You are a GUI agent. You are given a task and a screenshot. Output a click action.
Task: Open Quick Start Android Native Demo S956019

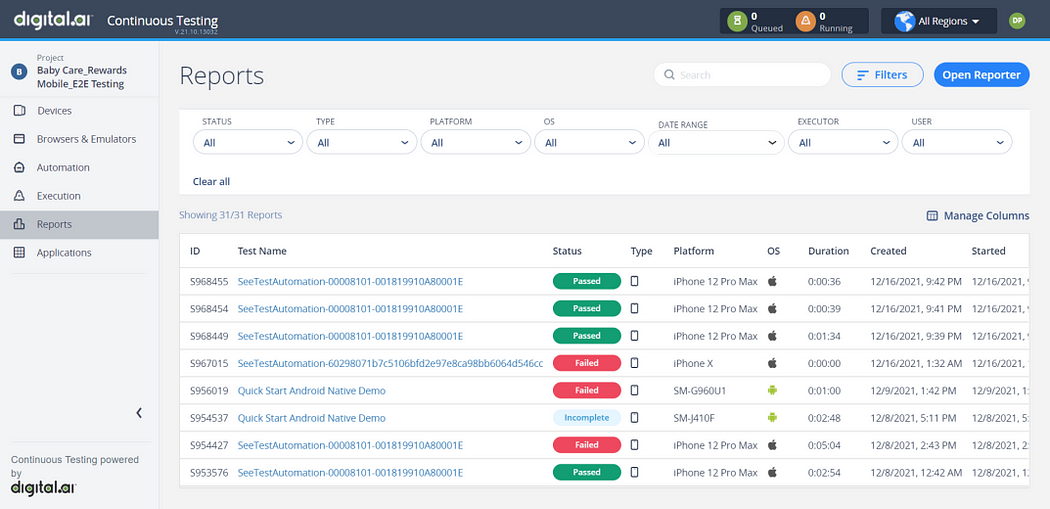pyautogui.click(x=311, y=390)
